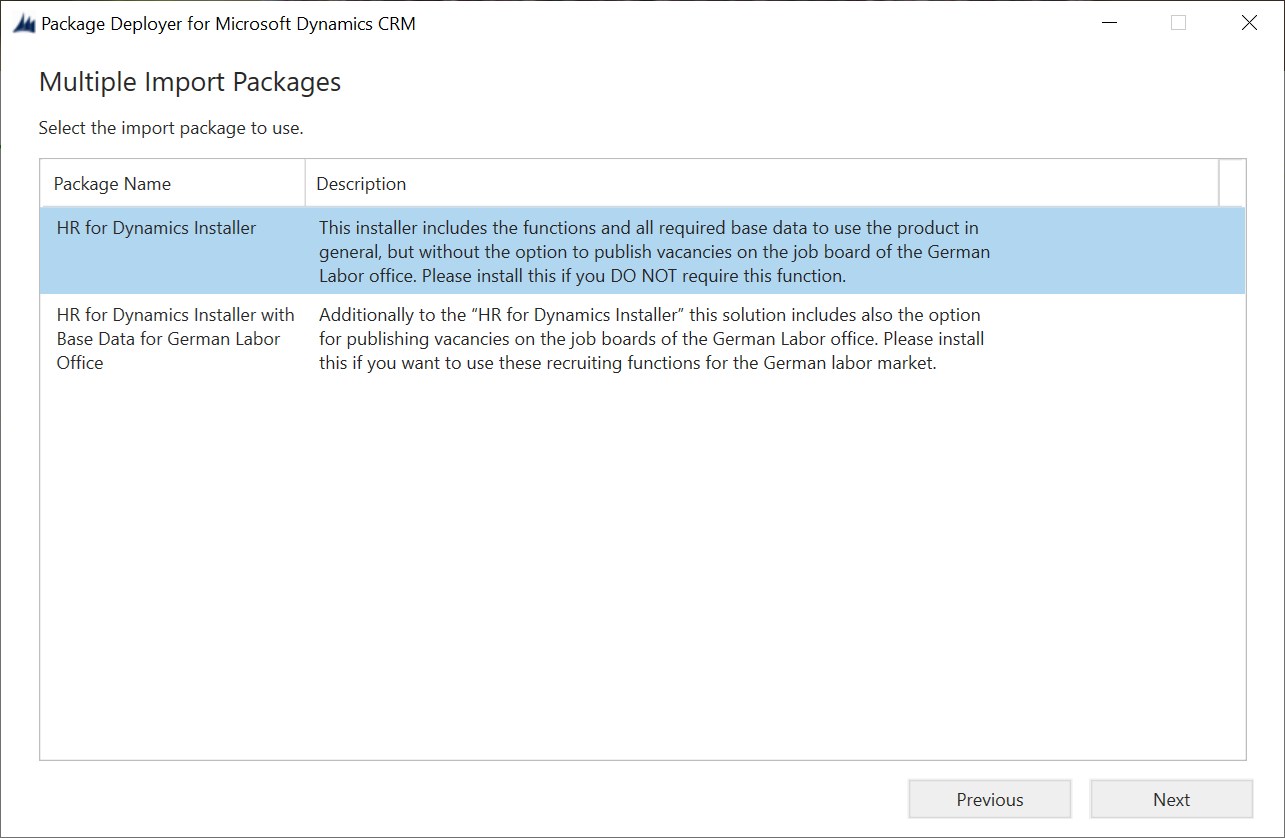The image size is (1285, 838).
Task: Click the Description column header
Action: pyautogui.click(x=361, y=184)
